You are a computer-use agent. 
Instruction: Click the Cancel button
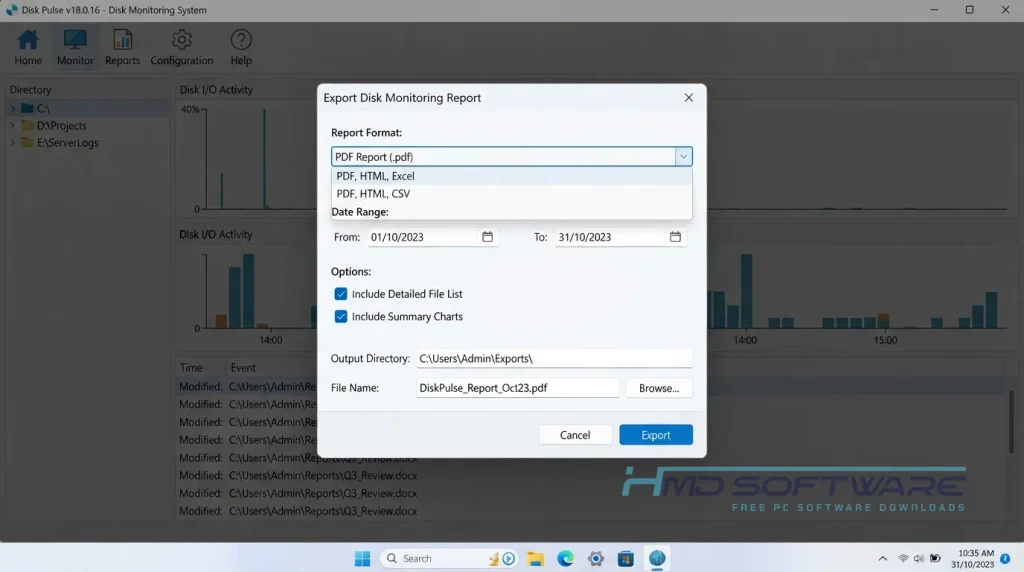pyautogui.click(x=575, y=435)
